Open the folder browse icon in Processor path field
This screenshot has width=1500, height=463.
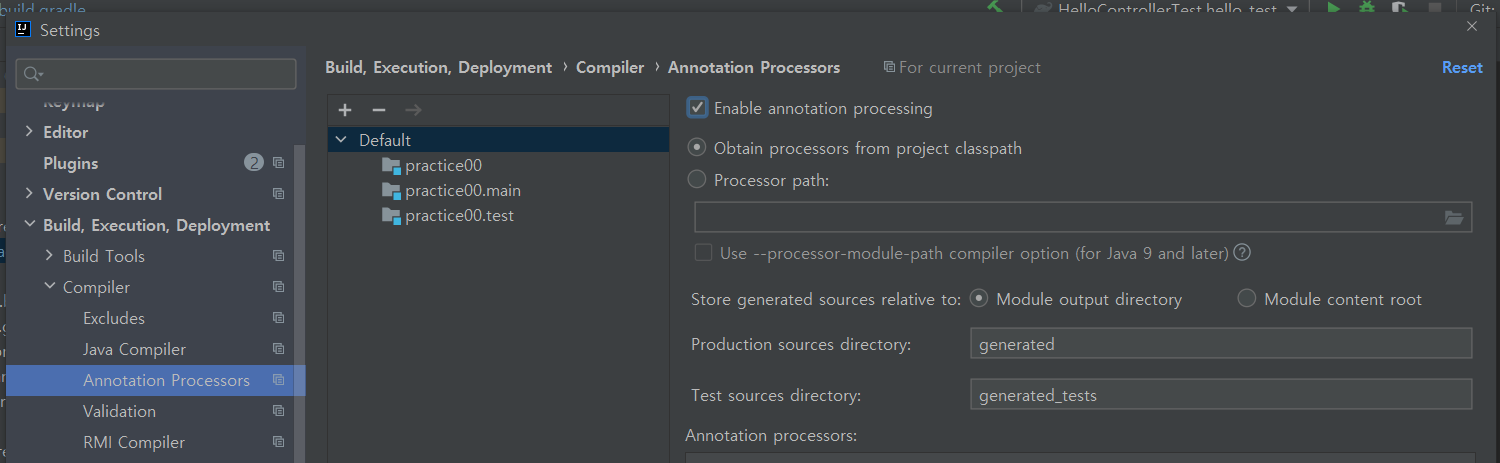coord(1454,217)
